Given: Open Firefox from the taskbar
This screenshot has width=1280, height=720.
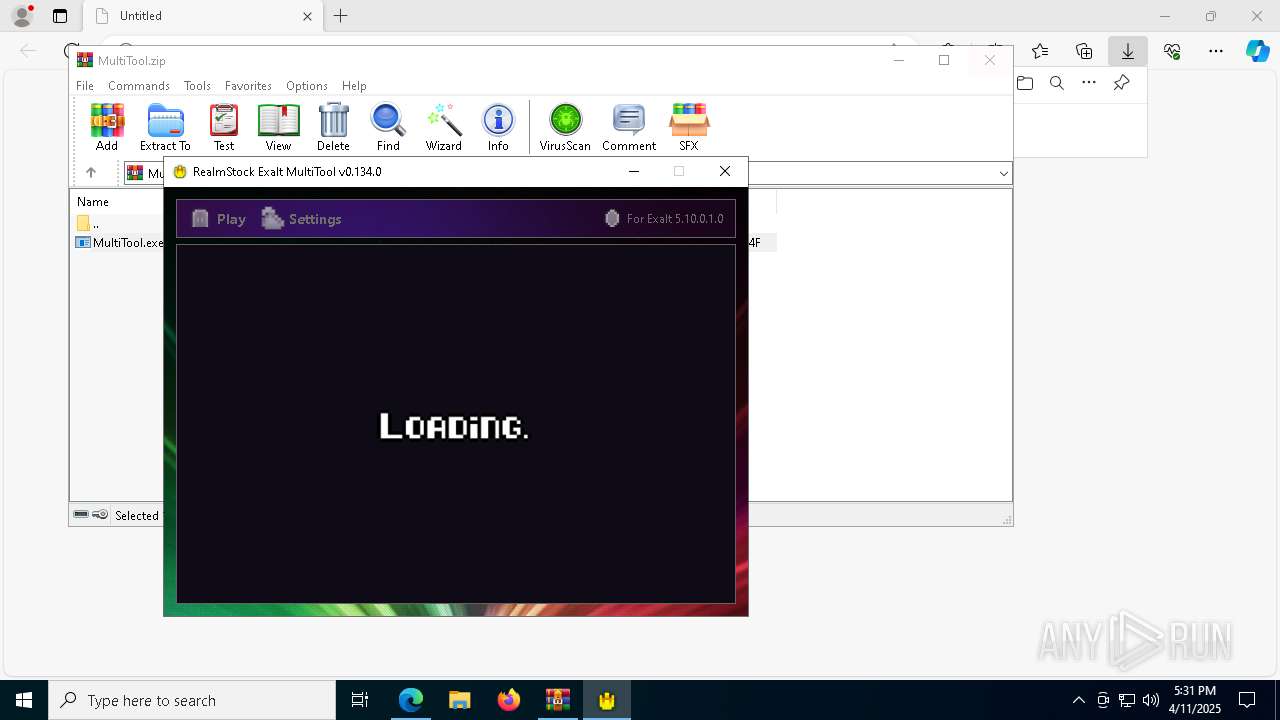Looking at the screenshot, I should 508,700.
